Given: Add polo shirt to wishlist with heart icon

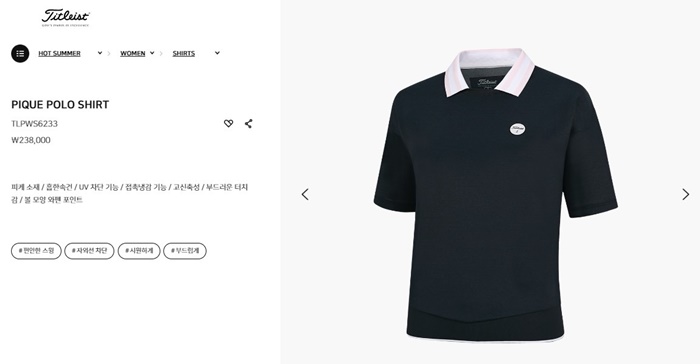Looking at the screenshot, I should 228,123.
